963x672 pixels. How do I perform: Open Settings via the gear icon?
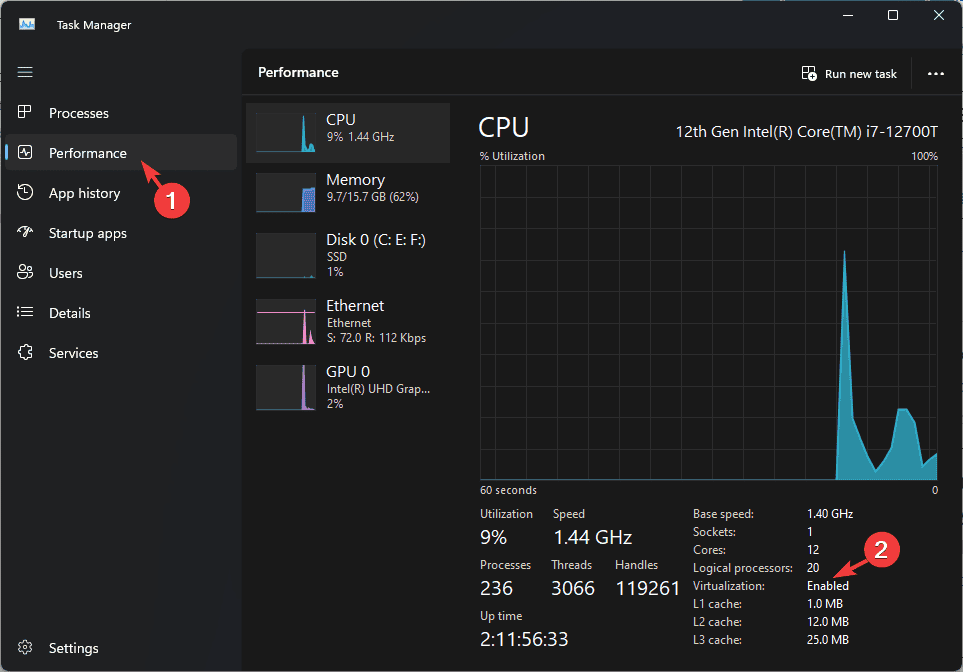point(27,648)
